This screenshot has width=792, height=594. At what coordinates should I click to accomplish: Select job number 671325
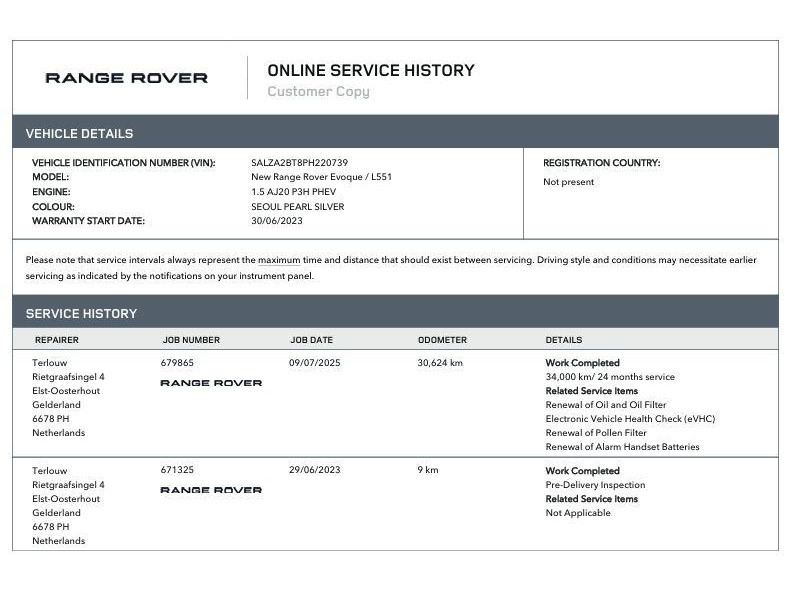click(177, 470)
